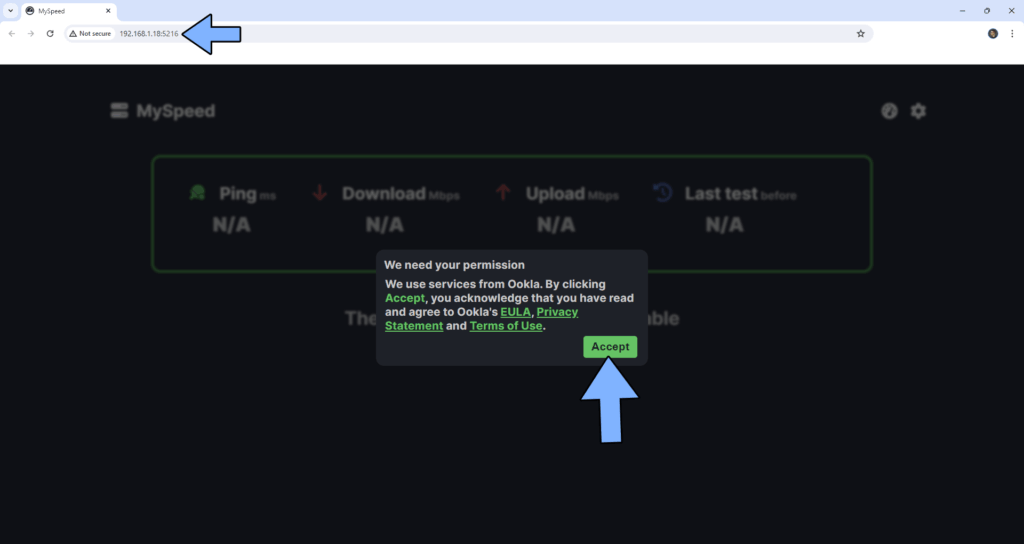Bookmark this page with star icon
Screen dimensions: 1024x544
pyautogui.click(x=861, y=33)
